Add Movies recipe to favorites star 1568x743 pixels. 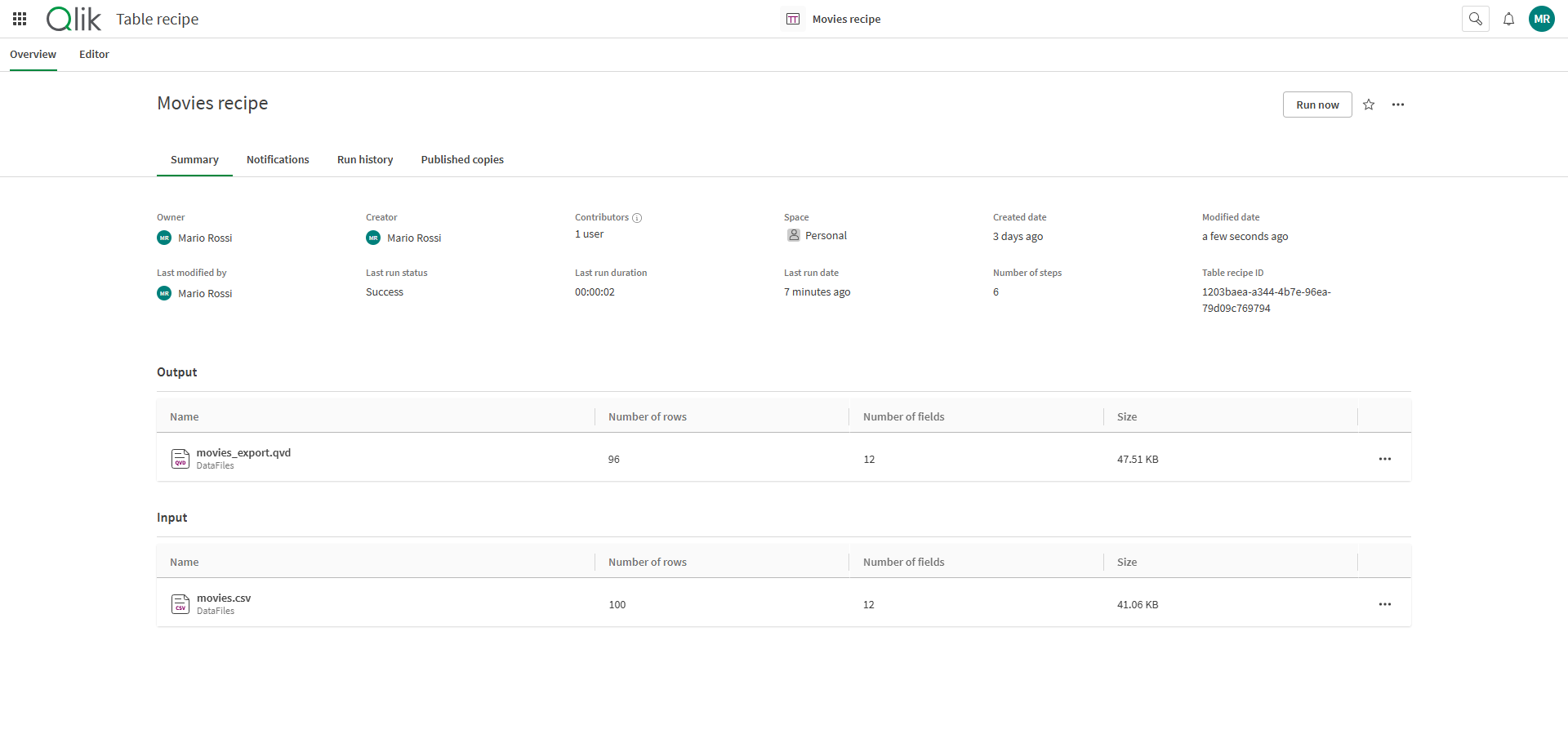click(x=1369, y=105)
